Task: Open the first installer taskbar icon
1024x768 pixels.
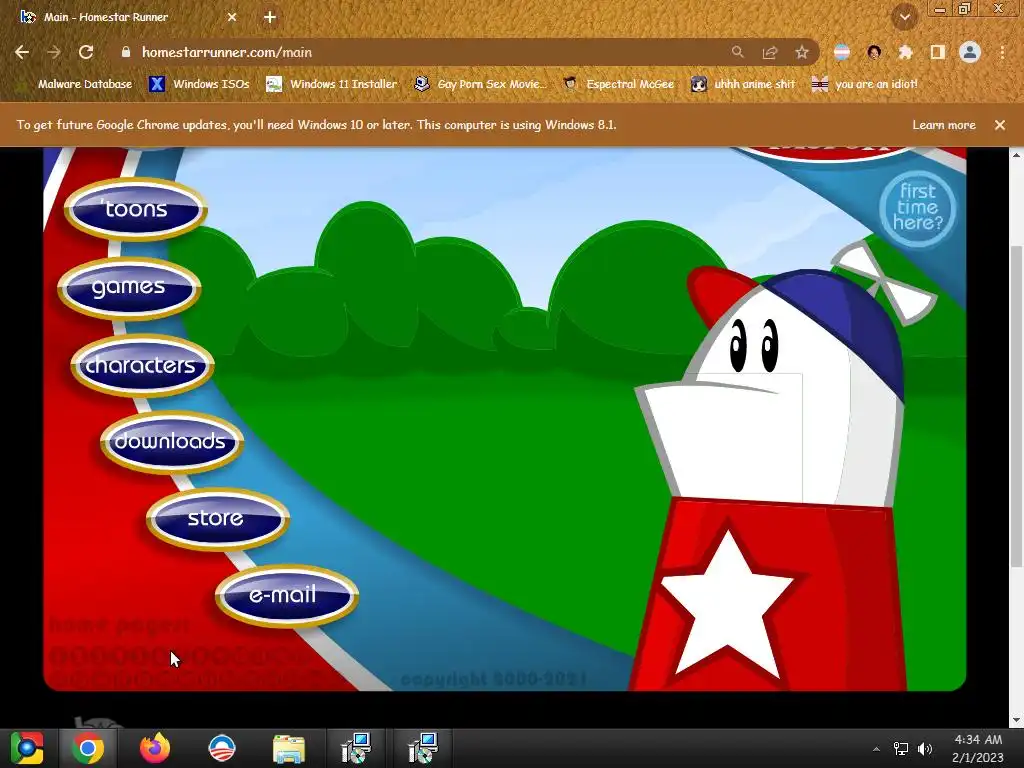Action: (356, 748)
